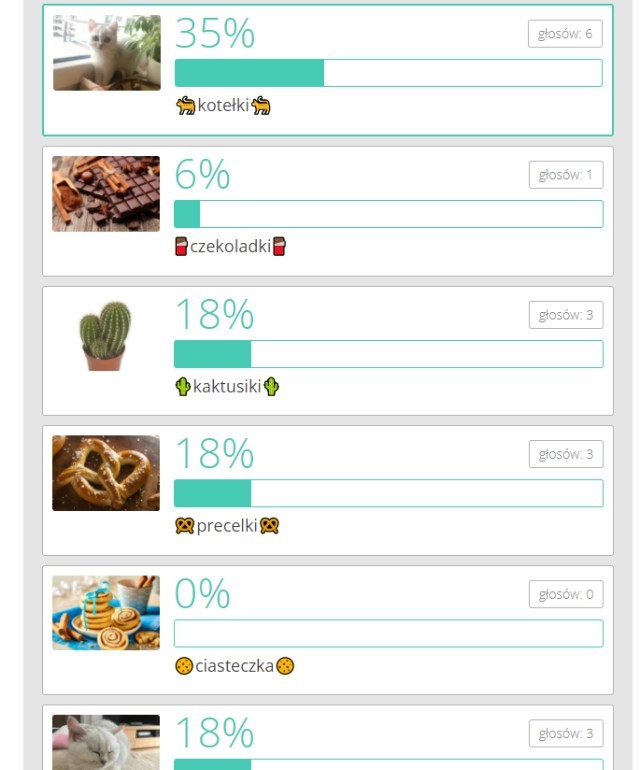The height and width of the screenshot is (770, 640).
Task: Choose the precelki option label
Action: (227, 525)
